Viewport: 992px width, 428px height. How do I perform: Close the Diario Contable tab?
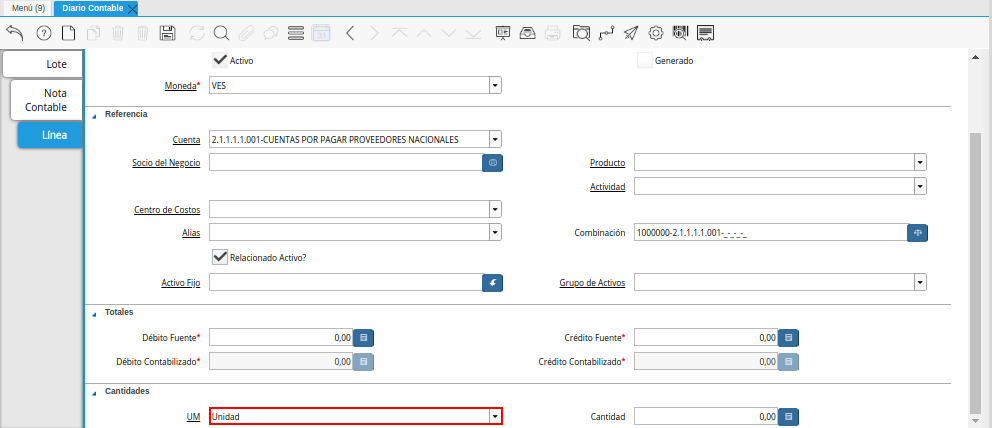click(132, 9)
